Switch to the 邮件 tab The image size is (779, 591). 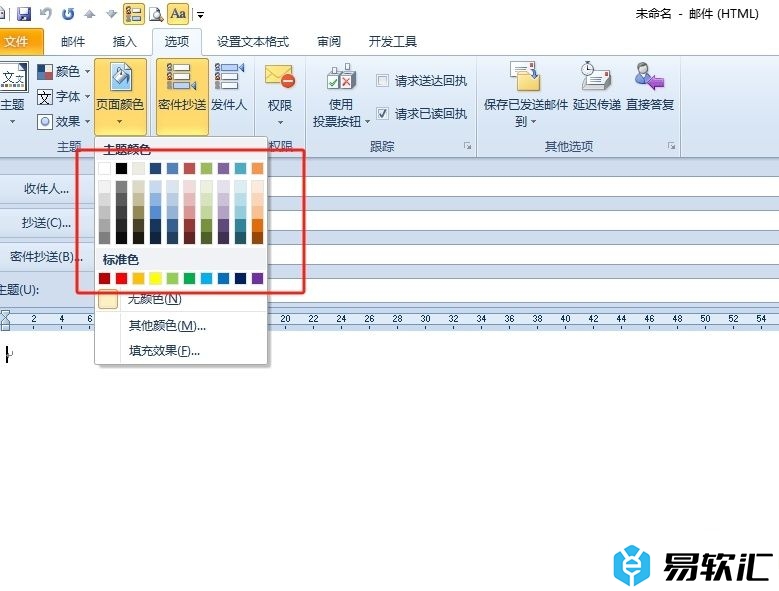(x=73, y=42)
